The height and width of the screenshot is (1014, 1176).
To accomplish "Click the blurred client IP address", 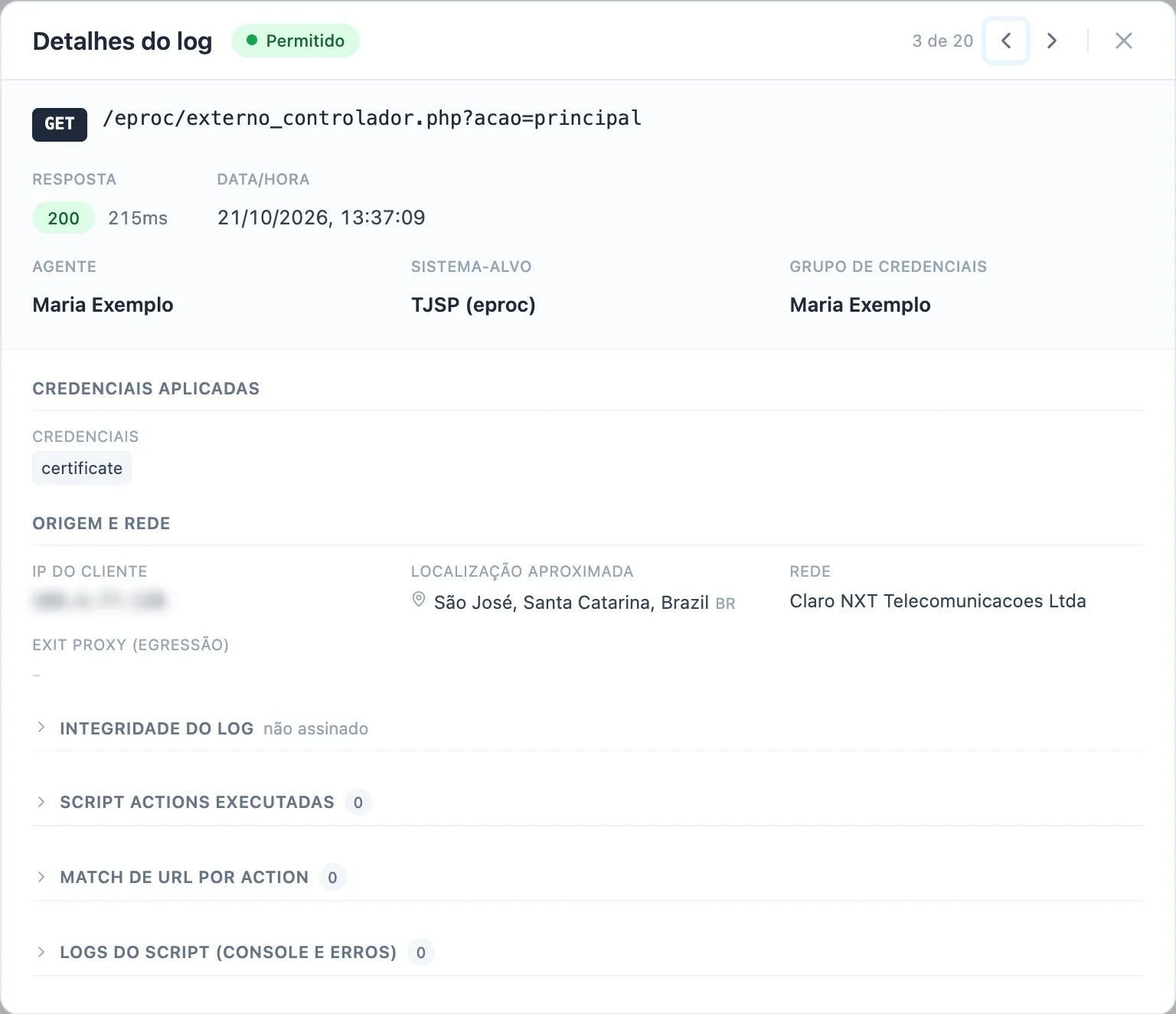I will pos(100,600).
